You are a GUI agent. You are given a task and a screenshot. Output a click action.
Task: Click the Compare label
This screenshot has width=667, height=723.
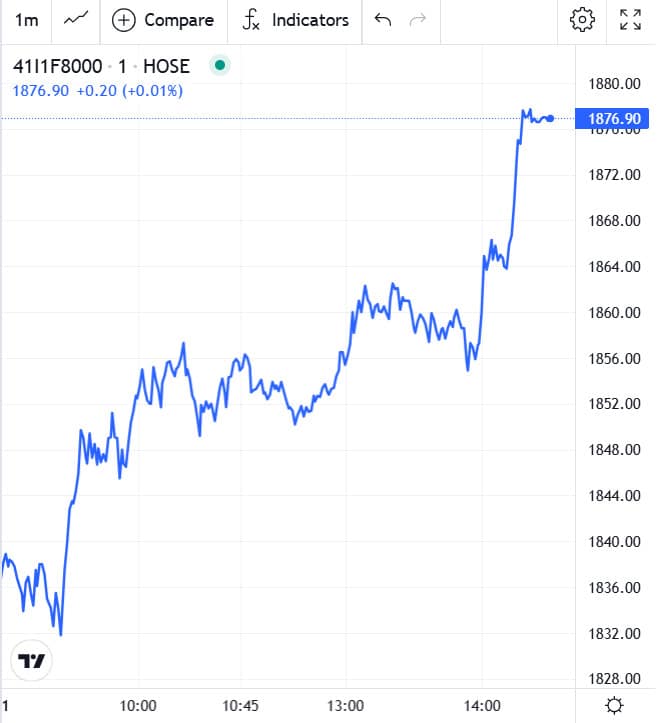179,20
